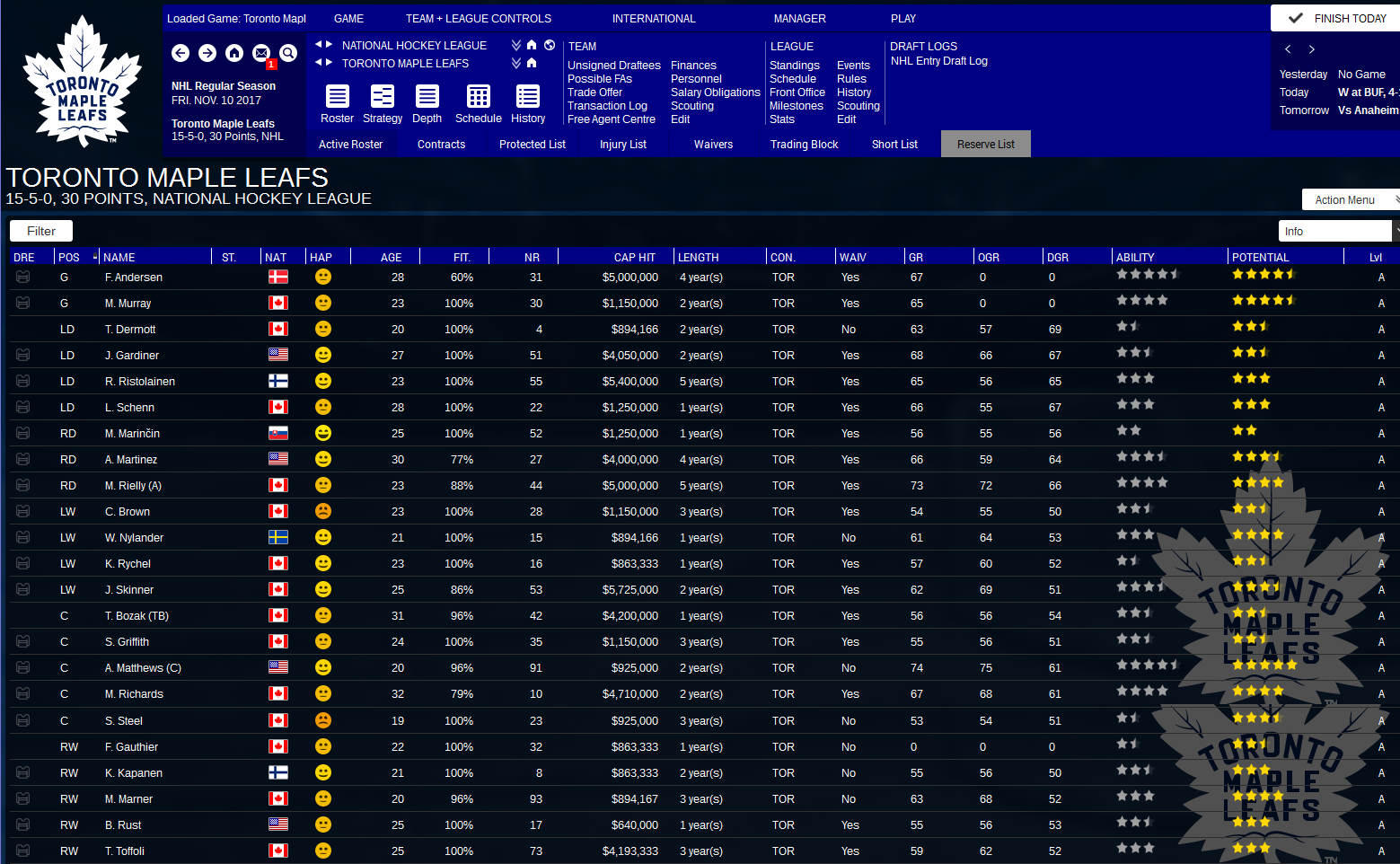
Task: Open the team Schedule icon
Action: [479, 96]
